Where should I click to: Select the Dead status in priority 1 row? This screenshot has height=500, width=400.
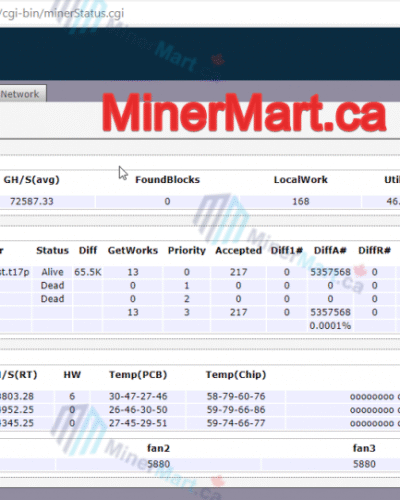[x=52, y=285]
